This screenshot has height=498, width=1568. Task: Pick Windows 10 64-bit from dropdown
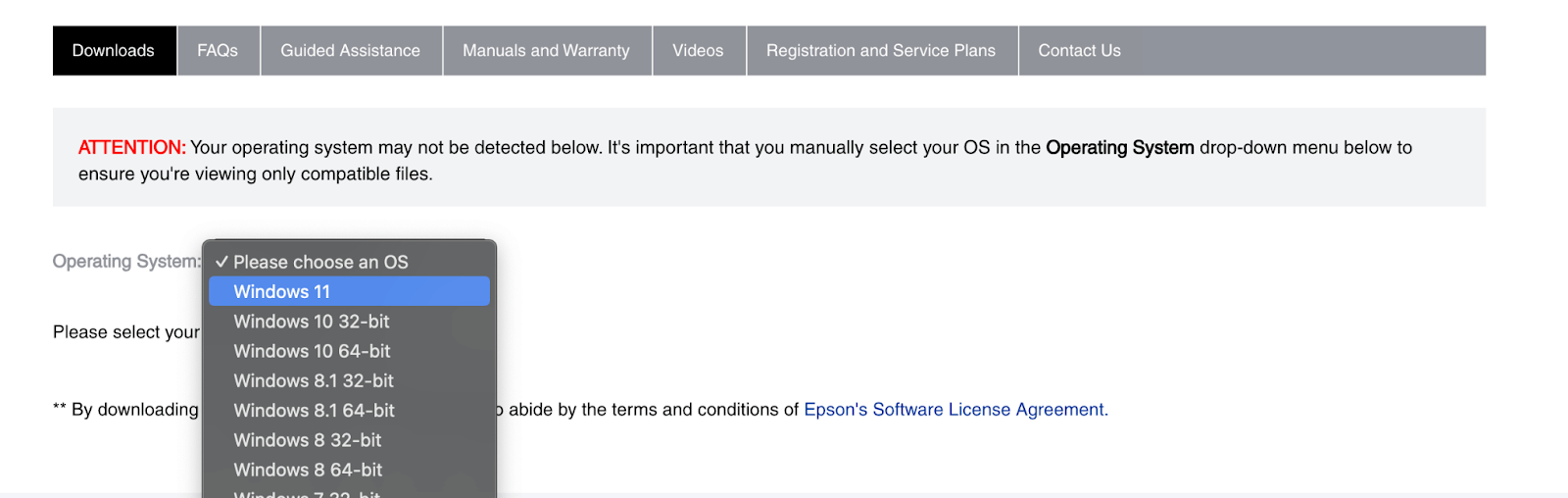click(x=312, y=351)
